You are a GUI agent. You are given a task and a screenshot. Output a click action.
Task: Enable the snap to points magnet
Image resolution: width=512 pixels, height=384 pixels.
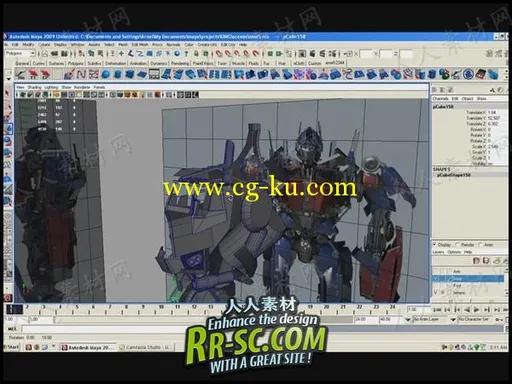pyautogui.click(x=237, y=53)
